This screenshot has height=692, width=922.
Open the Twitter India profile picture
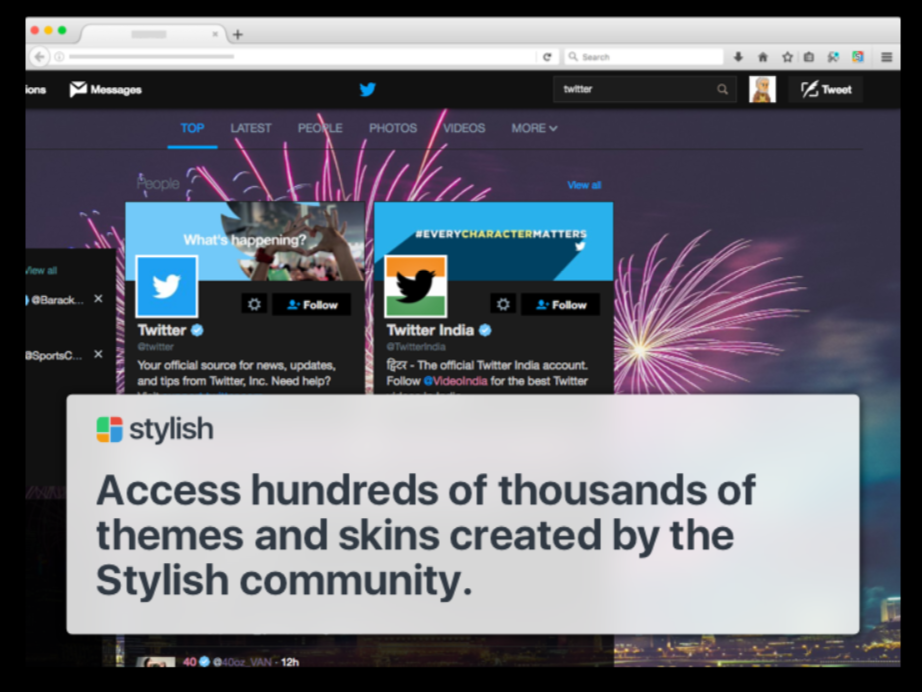tap(416, 286)
